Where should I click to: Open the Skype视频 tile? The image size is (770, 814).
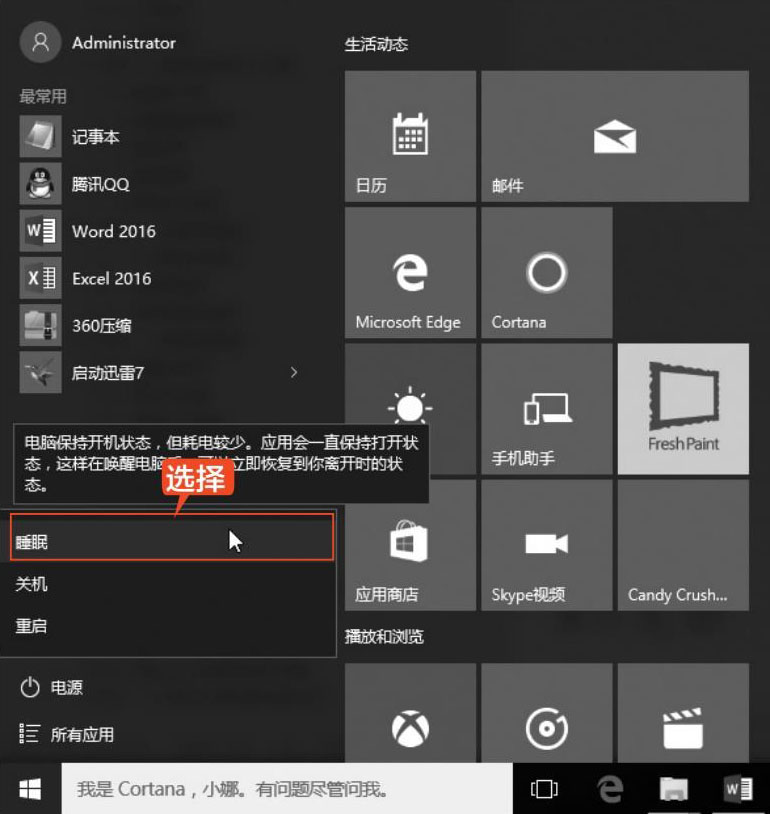click(x=547, y=545)
